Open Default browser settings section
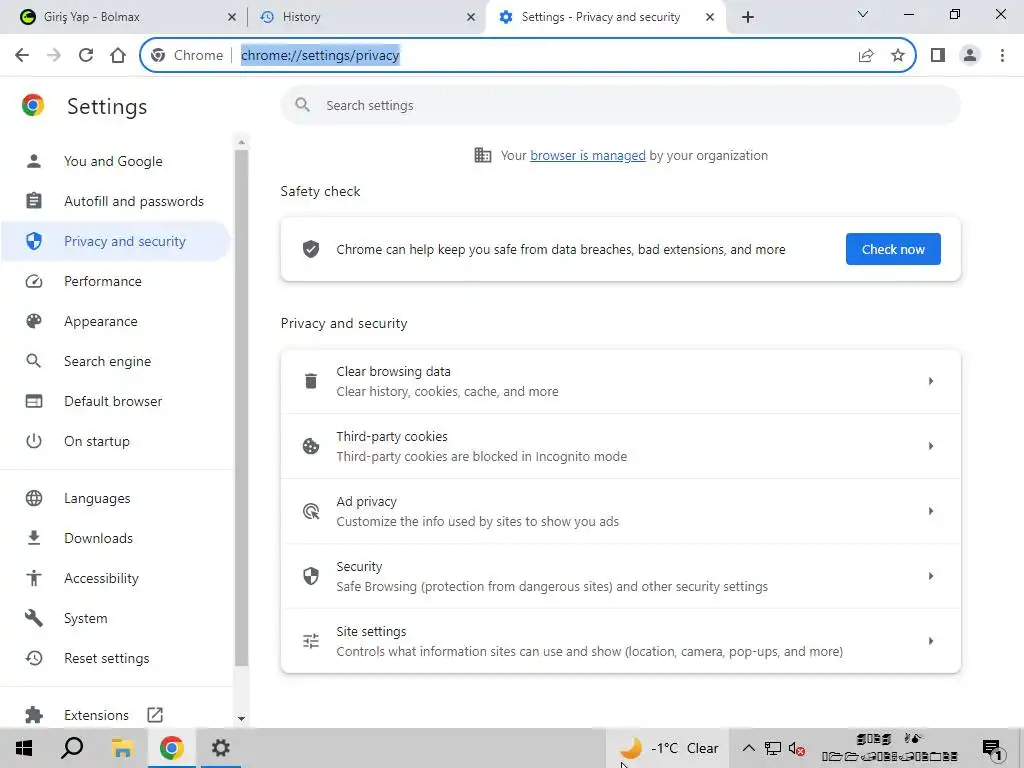This screenshot has height=768, width=1024. coord(116,401)
